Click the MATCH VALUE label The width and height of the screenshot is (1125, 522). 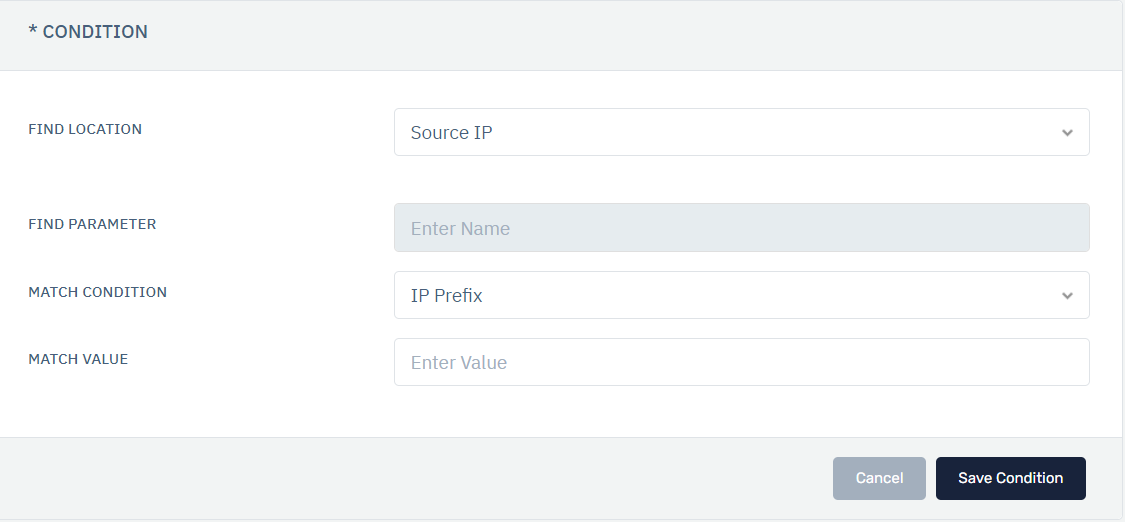pyautogui.click(x=78, y=359)
